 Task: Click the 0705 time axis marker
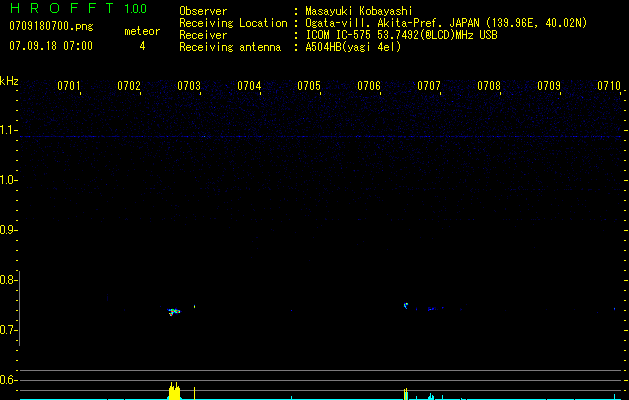[309, 86]
